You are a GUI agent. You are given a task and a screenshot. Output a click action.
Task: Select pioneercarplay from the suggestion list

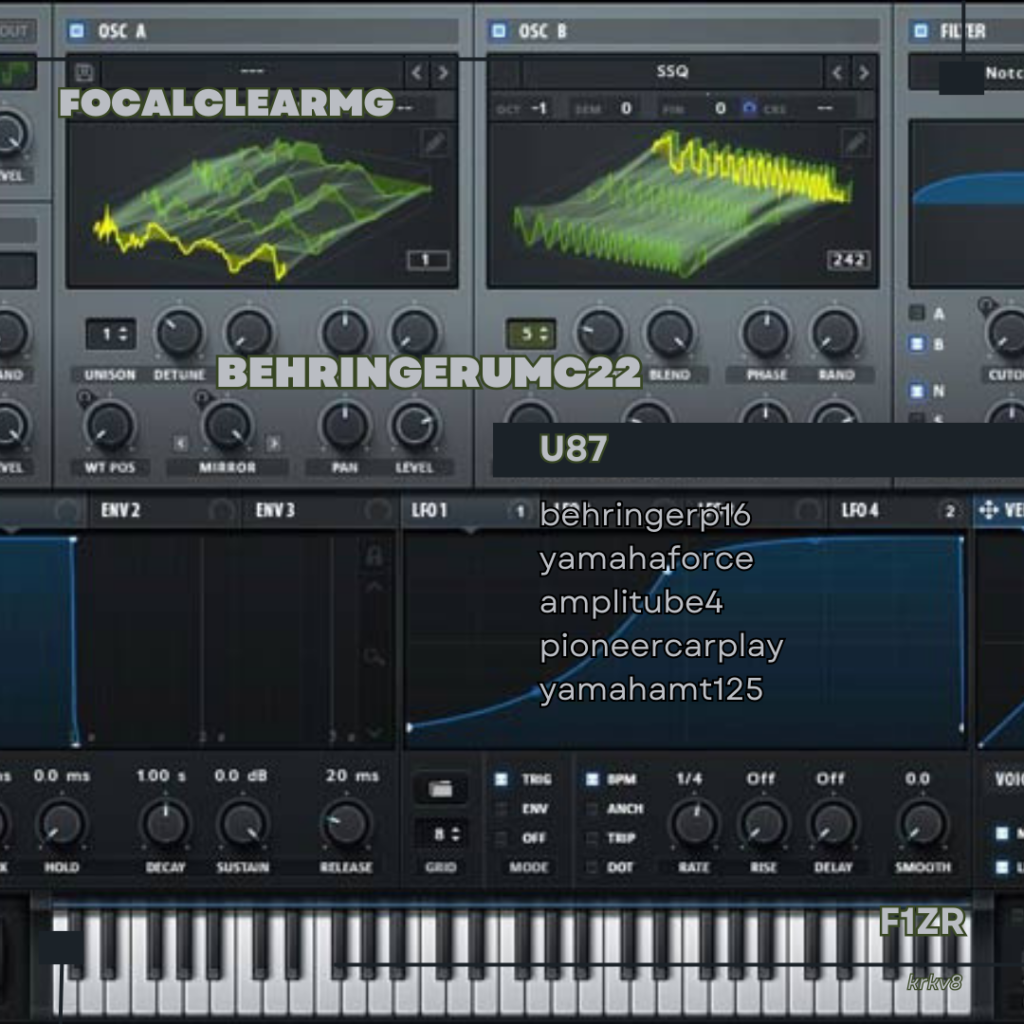click(662, 646)
